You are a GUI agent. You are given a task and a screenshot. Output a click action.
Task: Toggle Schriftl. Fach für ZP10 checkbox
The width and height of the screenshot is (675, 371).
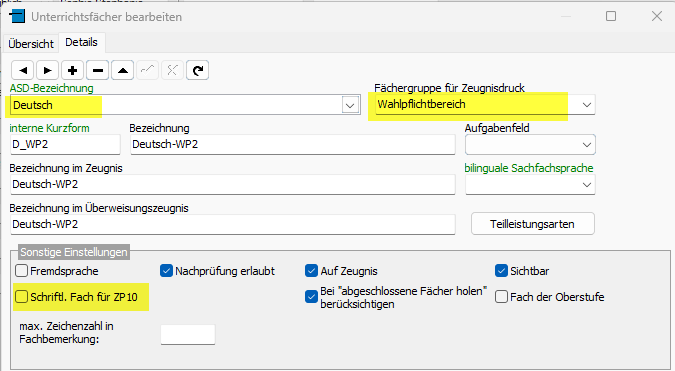coord(22,297)
